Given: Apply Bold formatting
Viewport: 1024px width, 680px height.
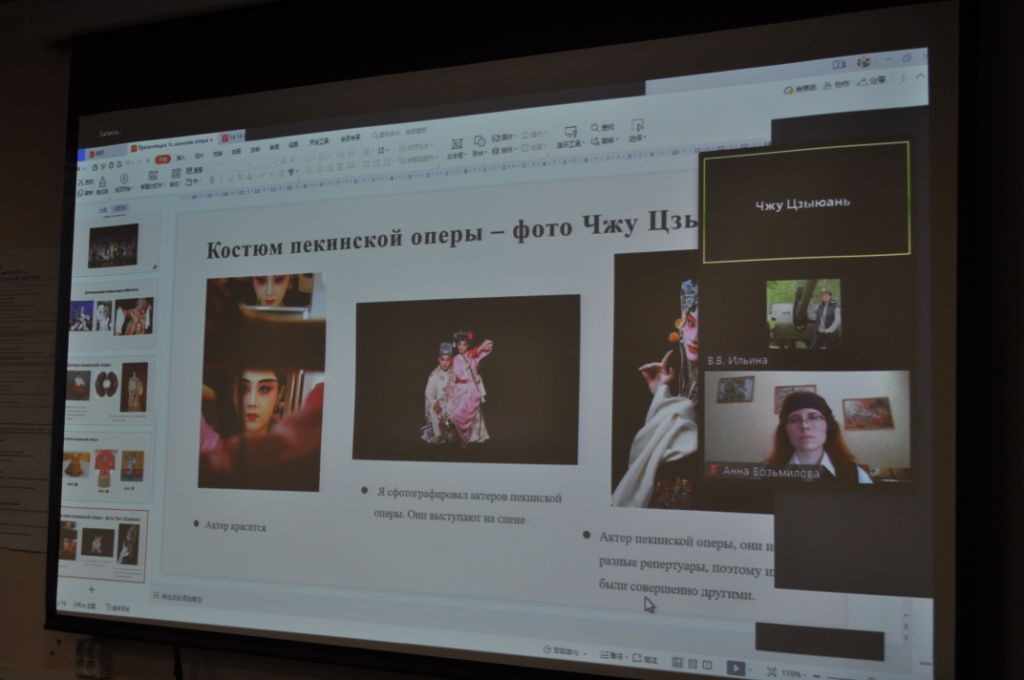Looking at the screenshot, I should [212, 180].
